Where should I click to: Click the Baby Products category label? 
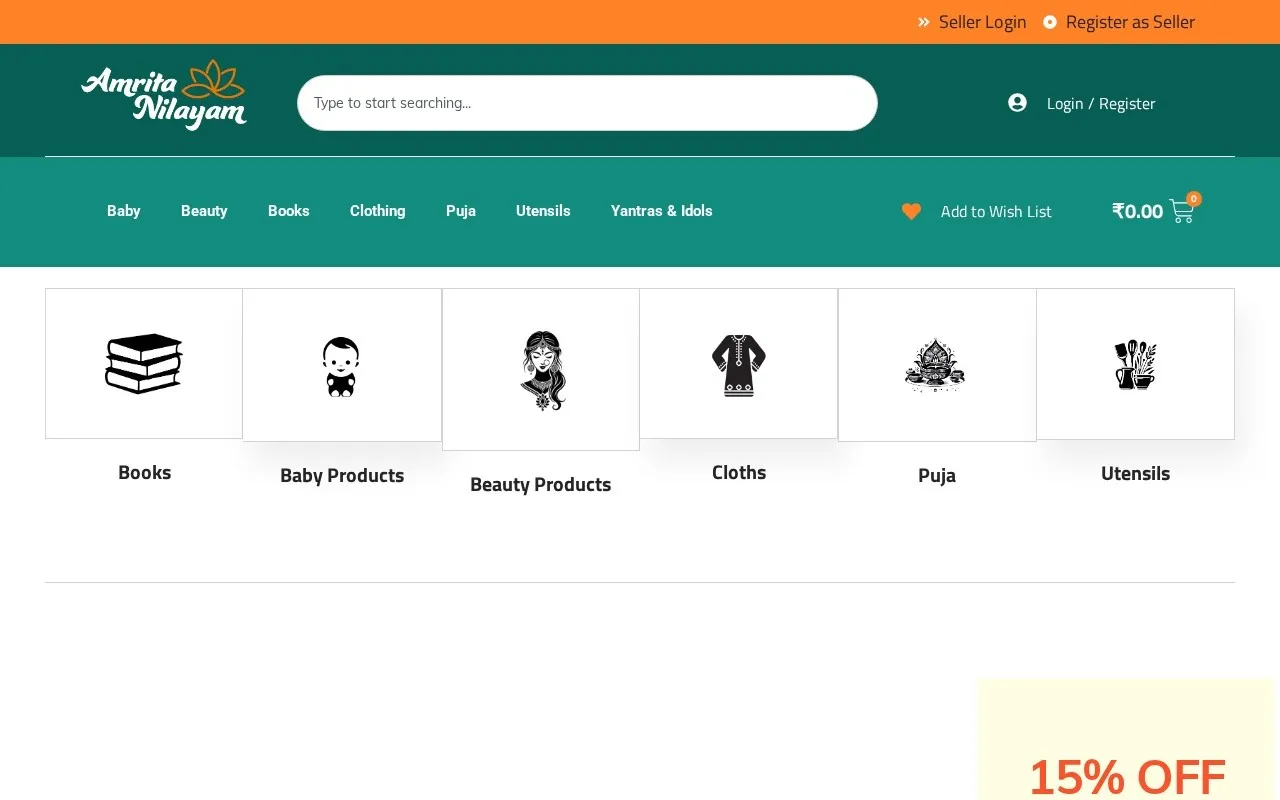point(342,475)
